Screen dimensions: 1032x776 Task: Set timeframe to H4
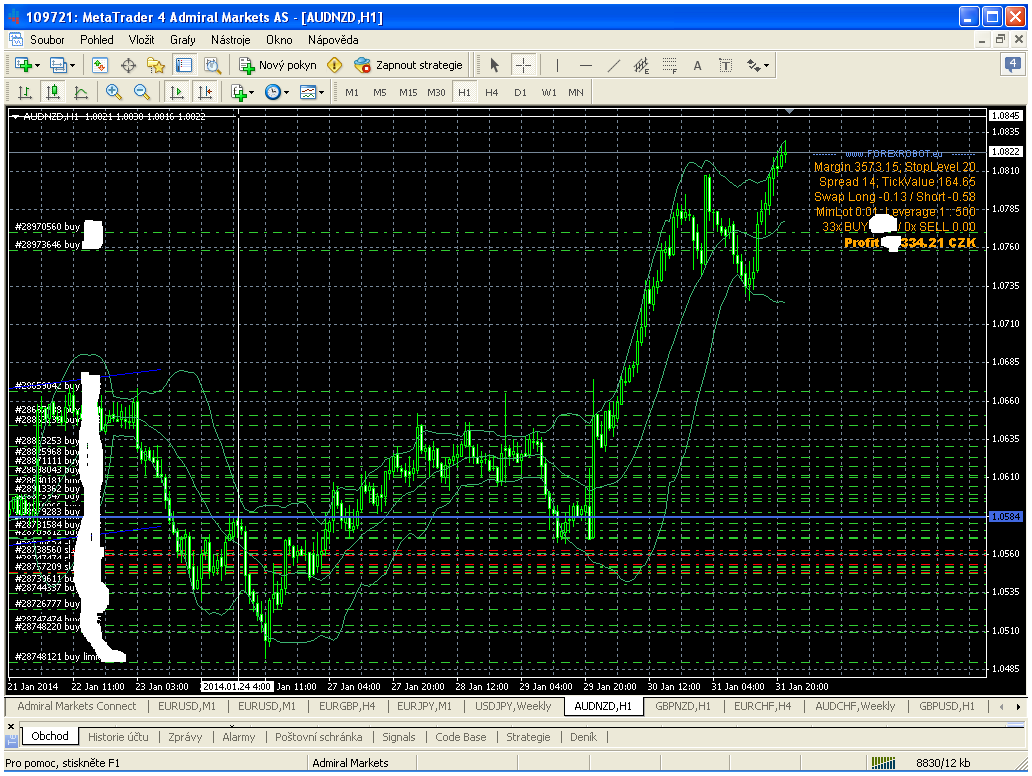[492, 92]
